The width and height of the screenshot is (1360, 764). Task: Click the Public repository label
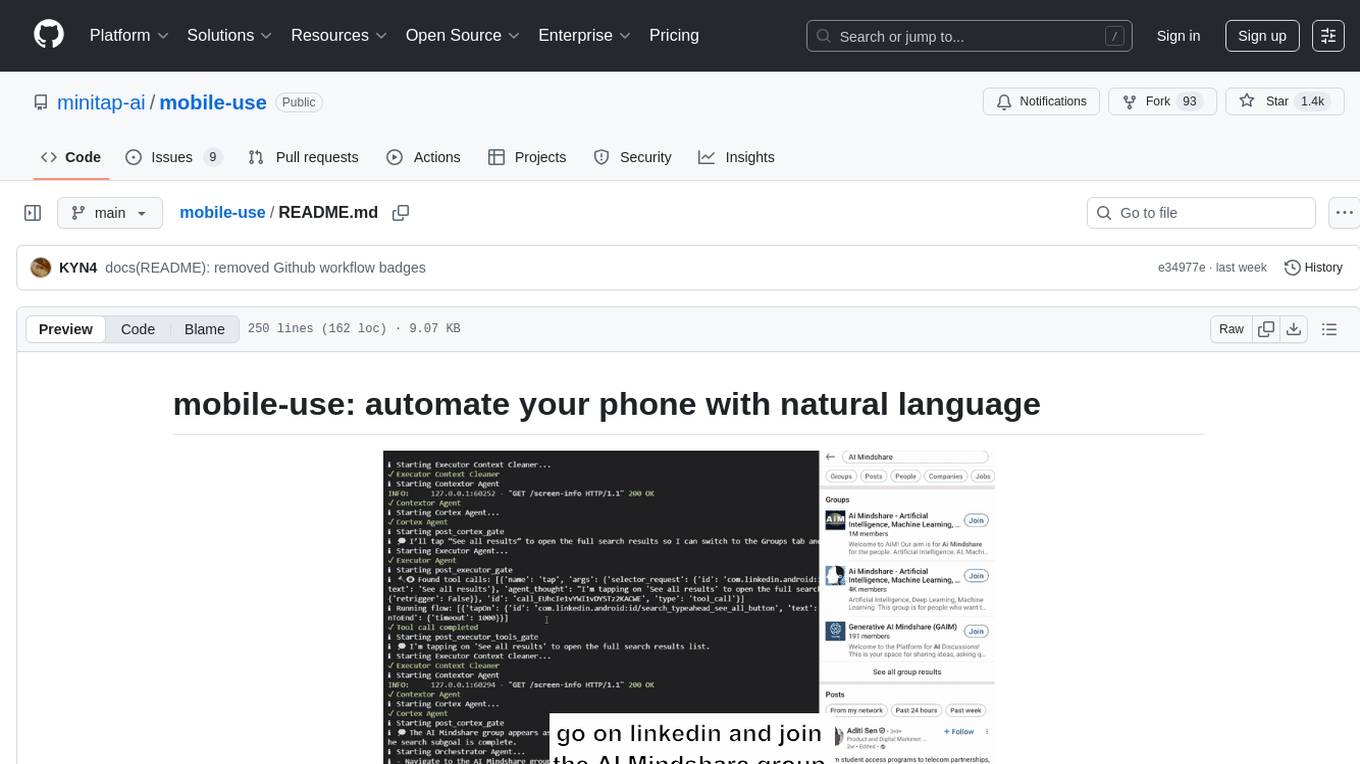(x=298, y=102)
